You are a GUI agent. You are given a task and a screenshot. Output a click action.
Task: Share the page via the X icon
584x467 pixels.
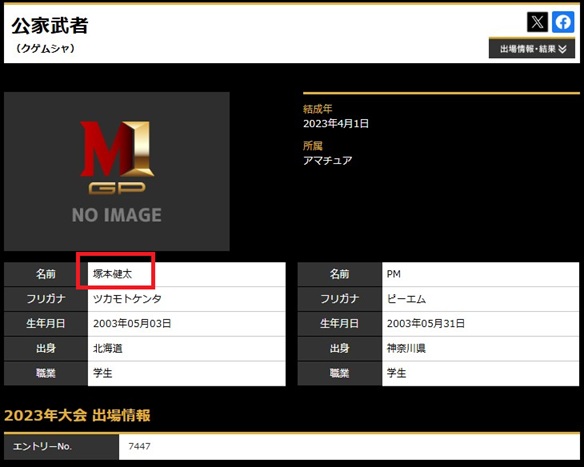coord(537,22)
